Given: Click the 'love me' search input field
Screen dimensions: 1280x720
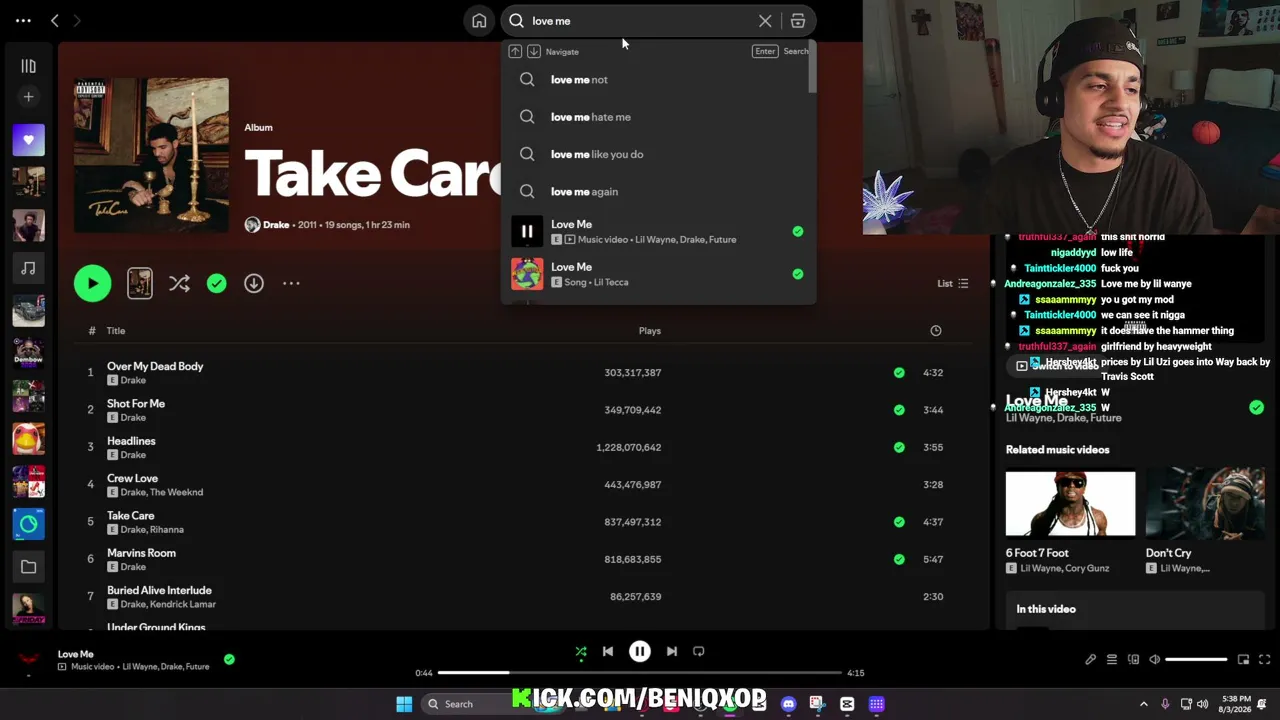Looking at the screenshot, I should pyautogui.click(x=640, y=21).
